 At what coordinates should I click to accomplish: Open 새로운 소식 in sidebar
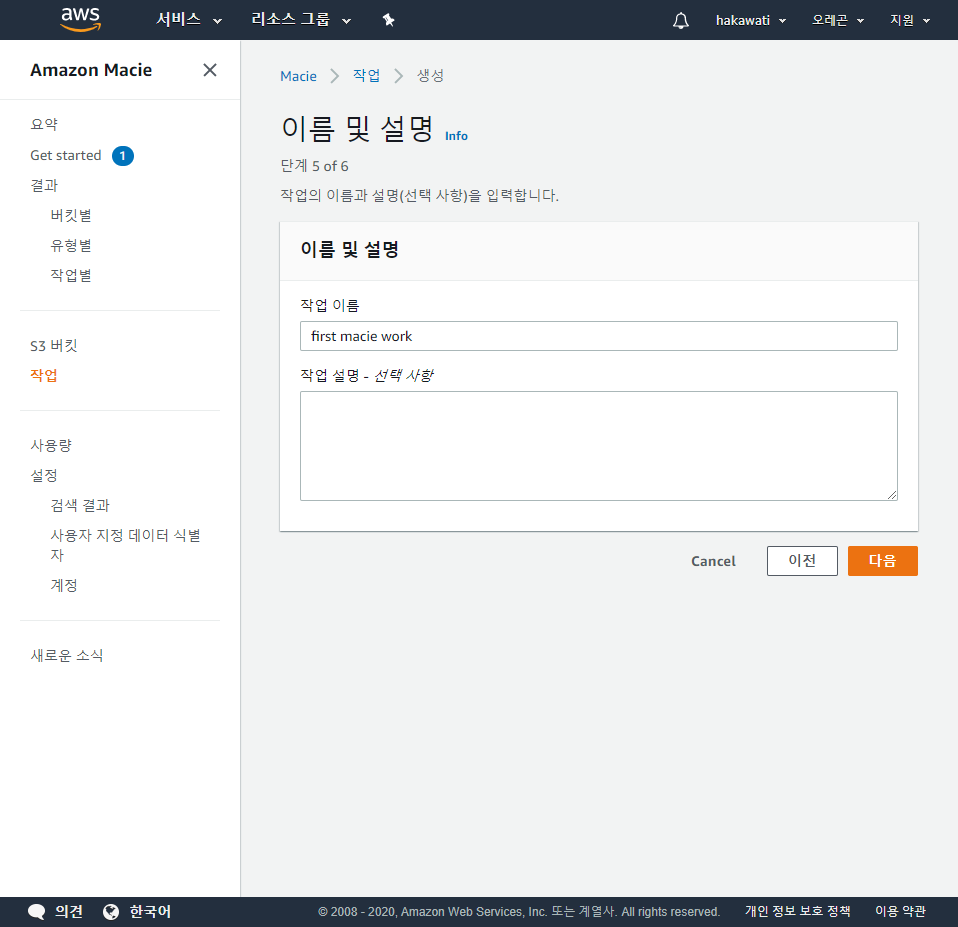(x=67, y=656)
